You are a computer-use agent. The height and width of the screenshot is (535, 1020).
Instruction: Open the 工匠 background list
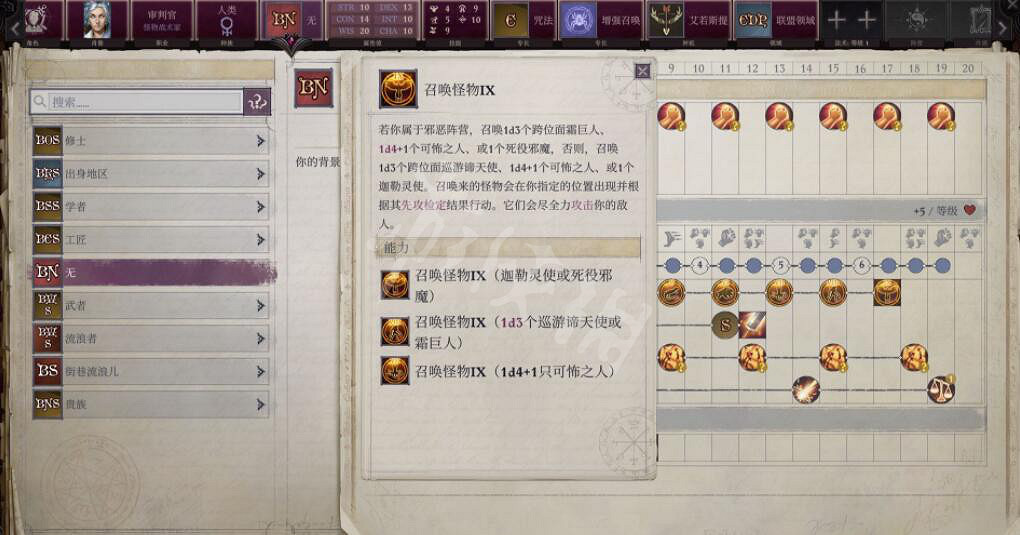151,240
